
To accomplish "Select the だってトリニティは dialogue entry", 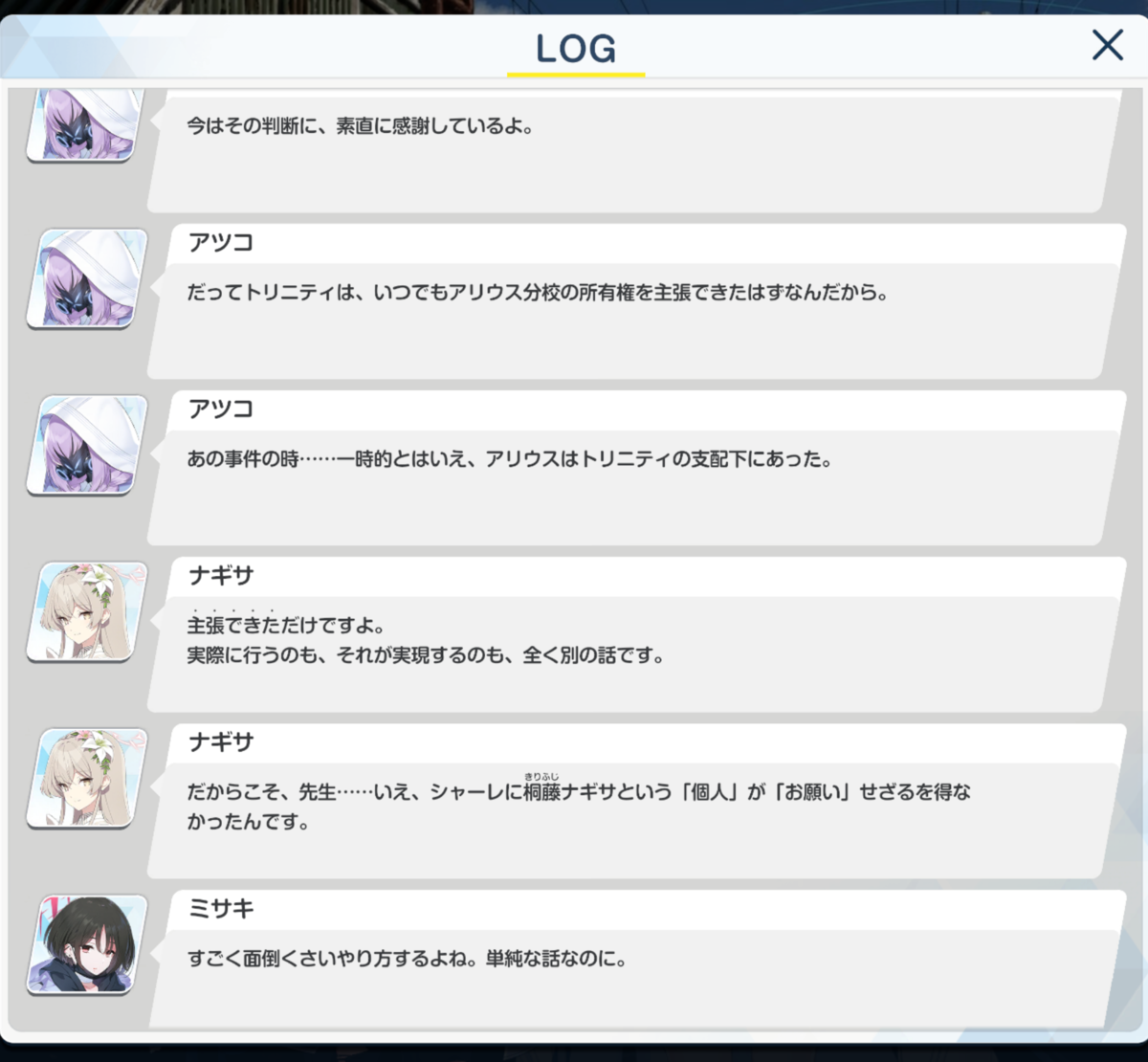I will coord(636,302).
